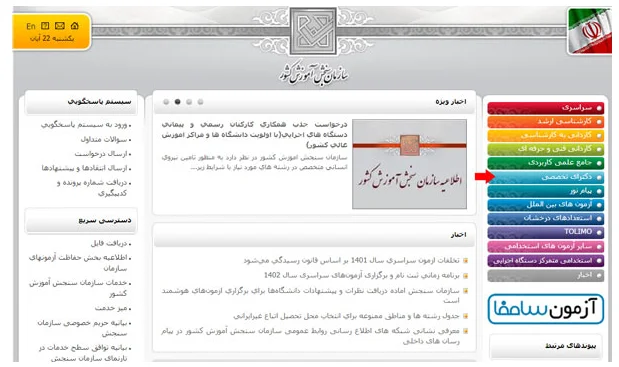Open the پیام نور menu item
The image size is (619, 367).
[x=546, y=191]
